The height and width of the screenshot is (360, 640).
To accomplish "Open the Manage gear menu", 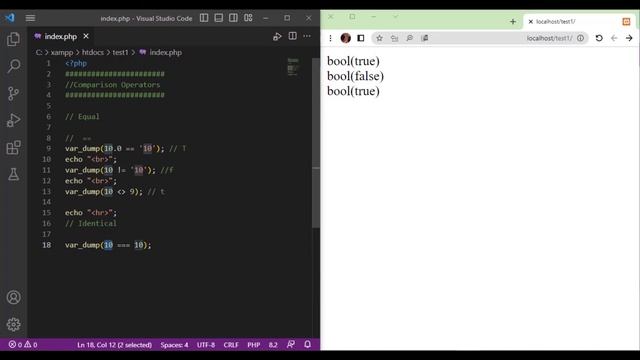I will click(13, 324).
